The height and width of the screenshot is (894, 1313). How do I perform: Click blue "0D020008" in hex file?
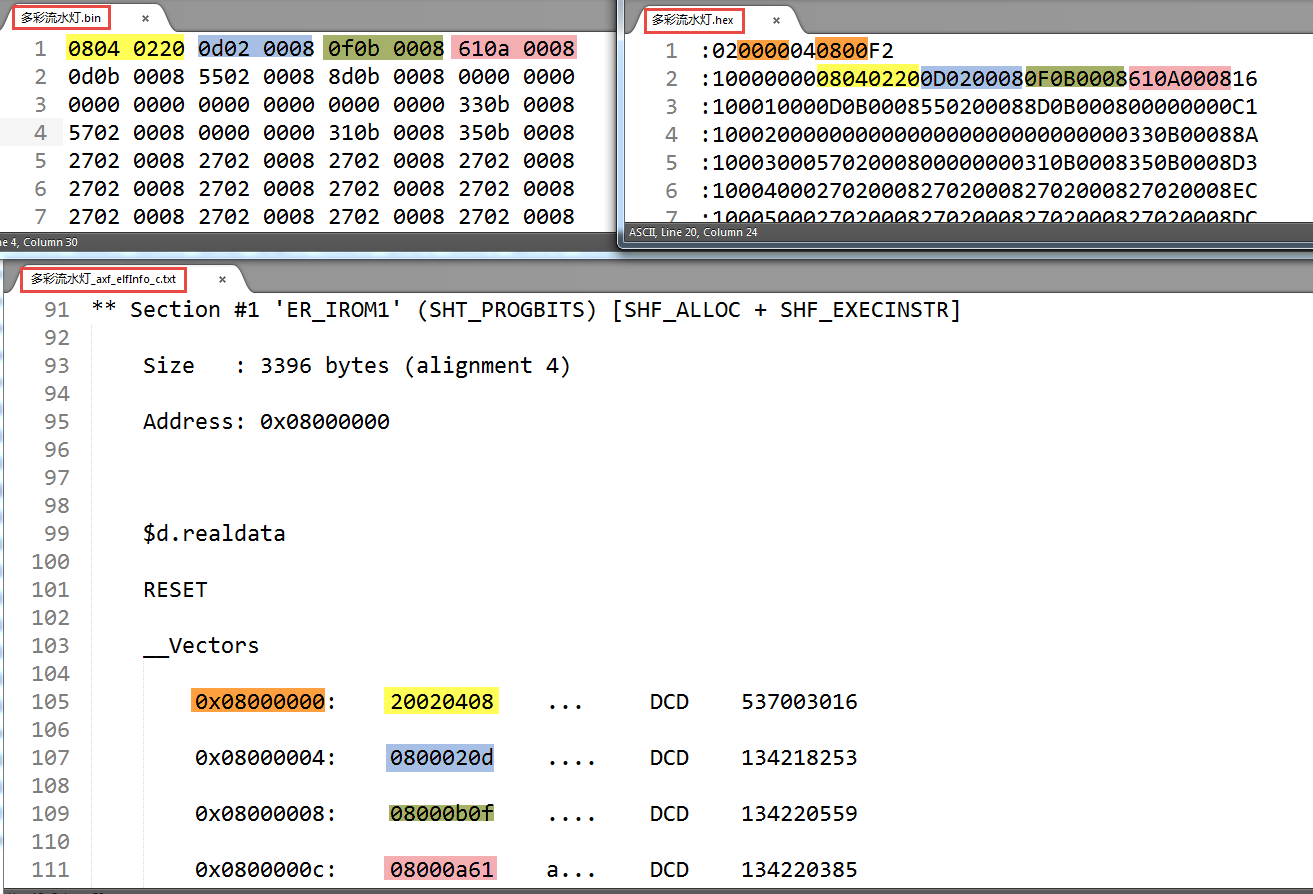[x=972, y=78]
